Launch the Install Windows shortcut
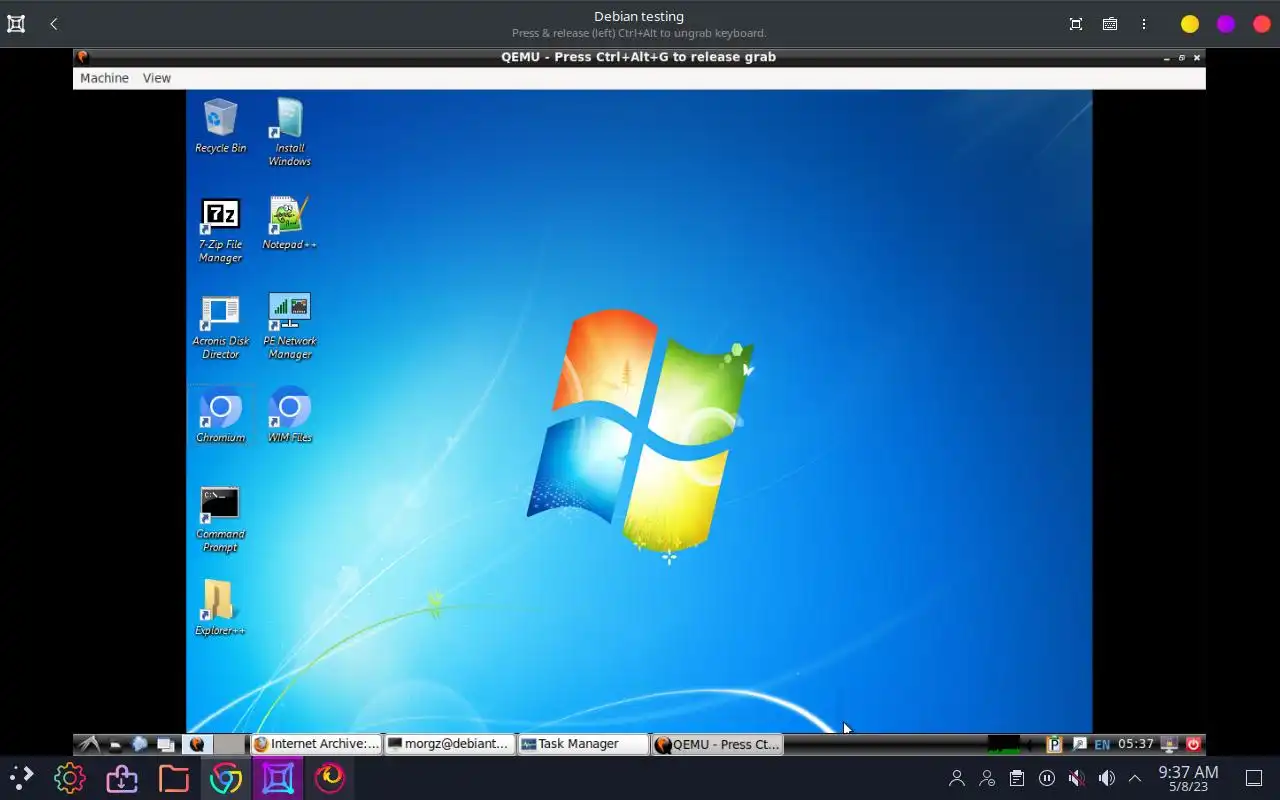Image resolution: width=1280 pixels, height=800 pixels. tap(289, 132)
